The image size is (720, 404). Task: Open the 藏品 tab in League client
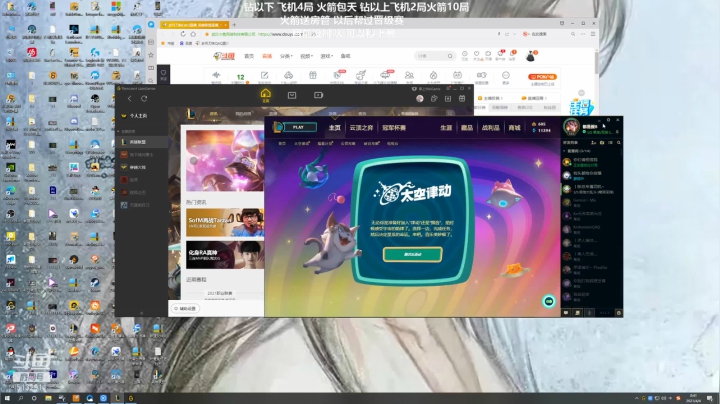click(x=467, y=128)
